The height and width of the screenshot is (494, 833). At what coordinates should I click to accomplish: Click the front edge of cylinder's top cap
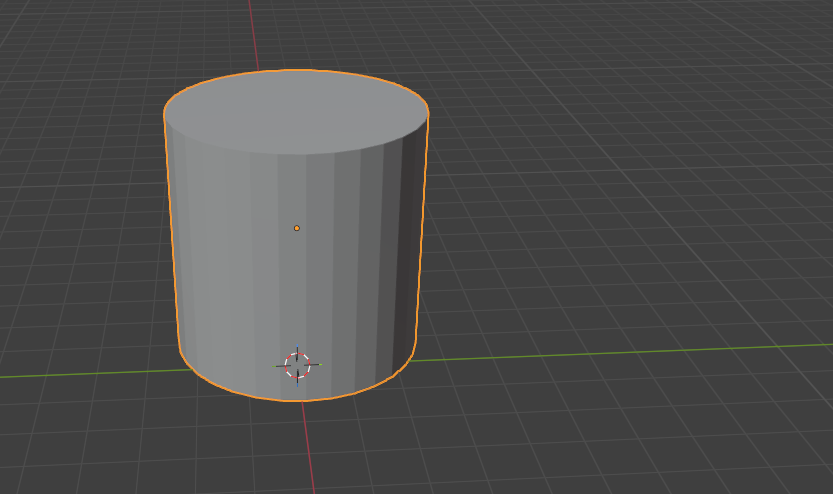click(x=296, y=154)
